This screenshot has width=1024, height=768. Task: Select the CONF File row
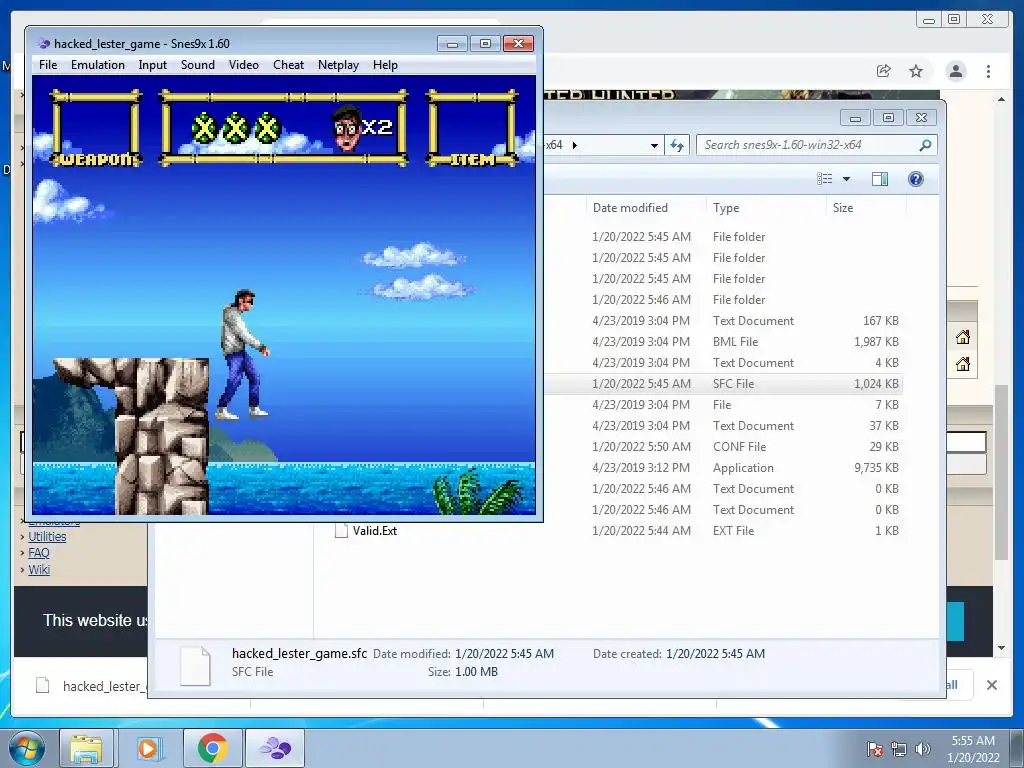click(722, 447)
